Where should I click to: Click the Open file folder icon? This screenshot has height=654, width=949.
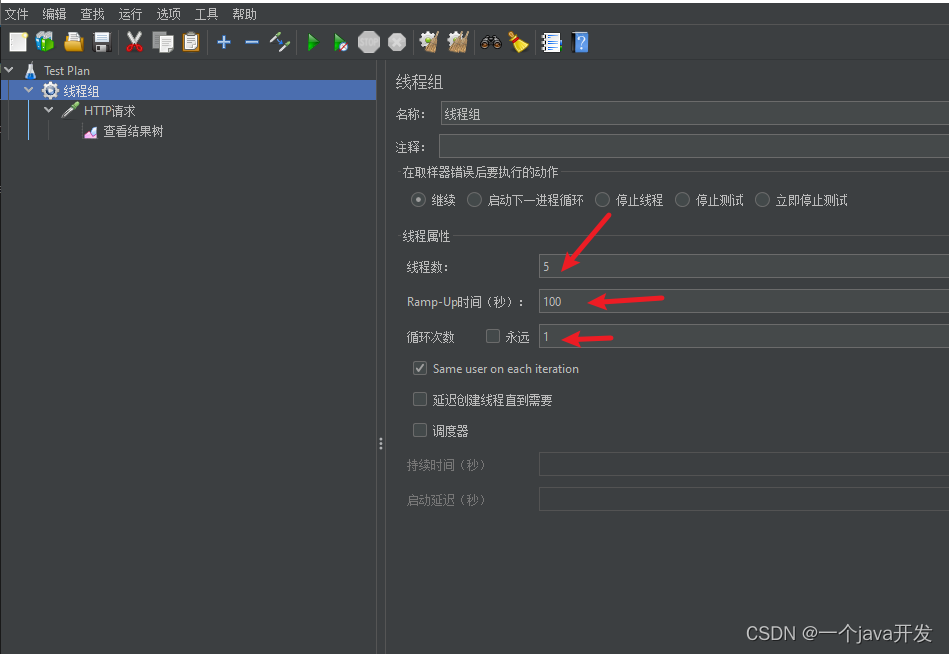[x=74, y=42]
